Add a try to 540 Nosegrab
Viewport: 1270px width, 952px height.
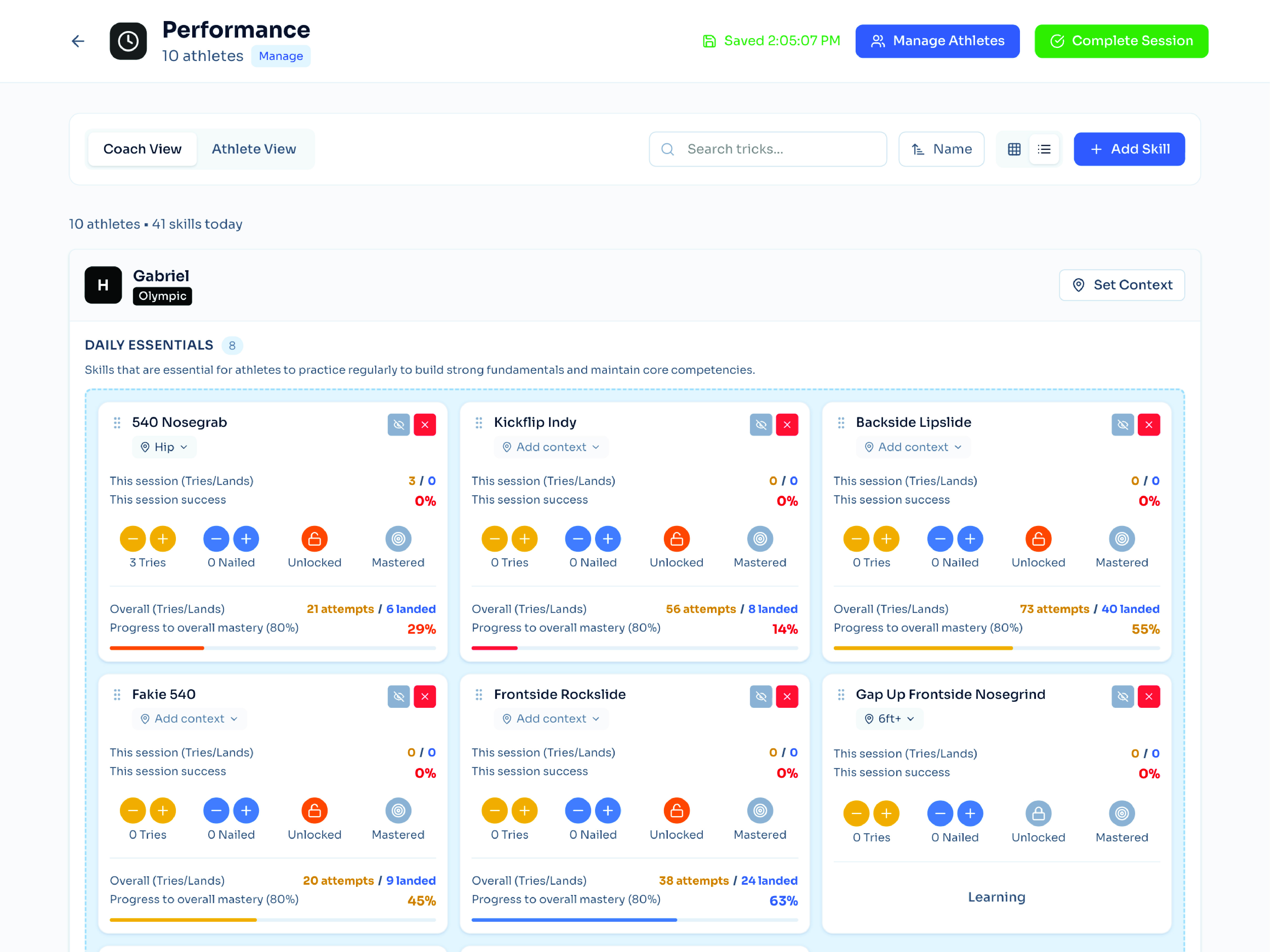pos(162,539)
